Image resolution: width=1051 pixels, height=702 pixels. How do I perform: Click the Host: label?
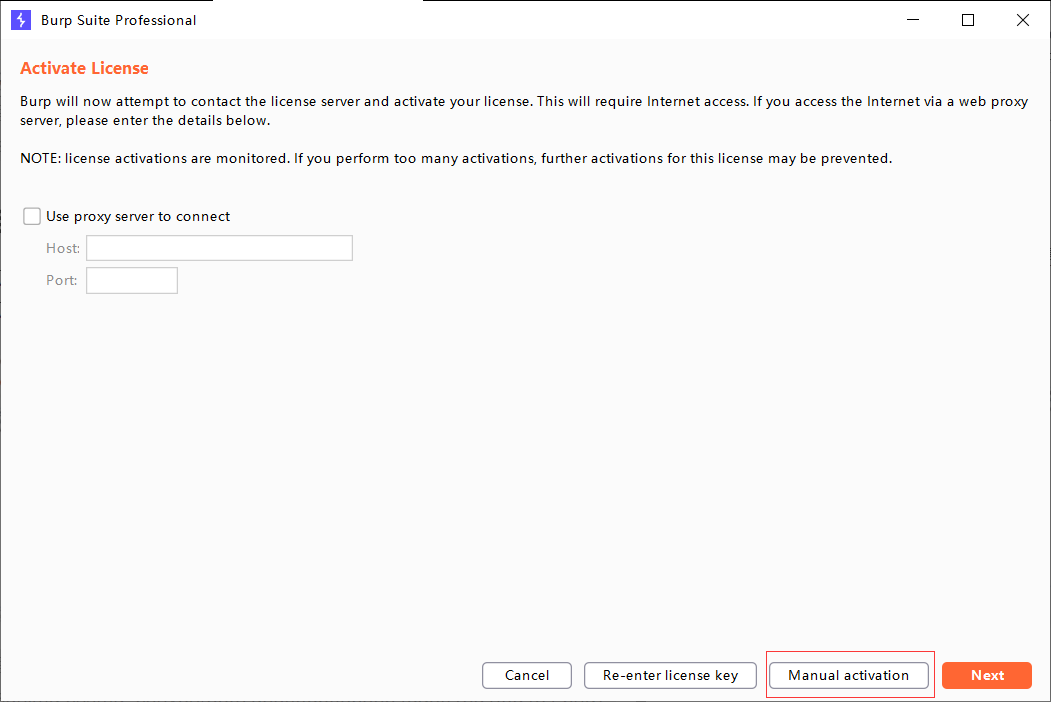63,248
